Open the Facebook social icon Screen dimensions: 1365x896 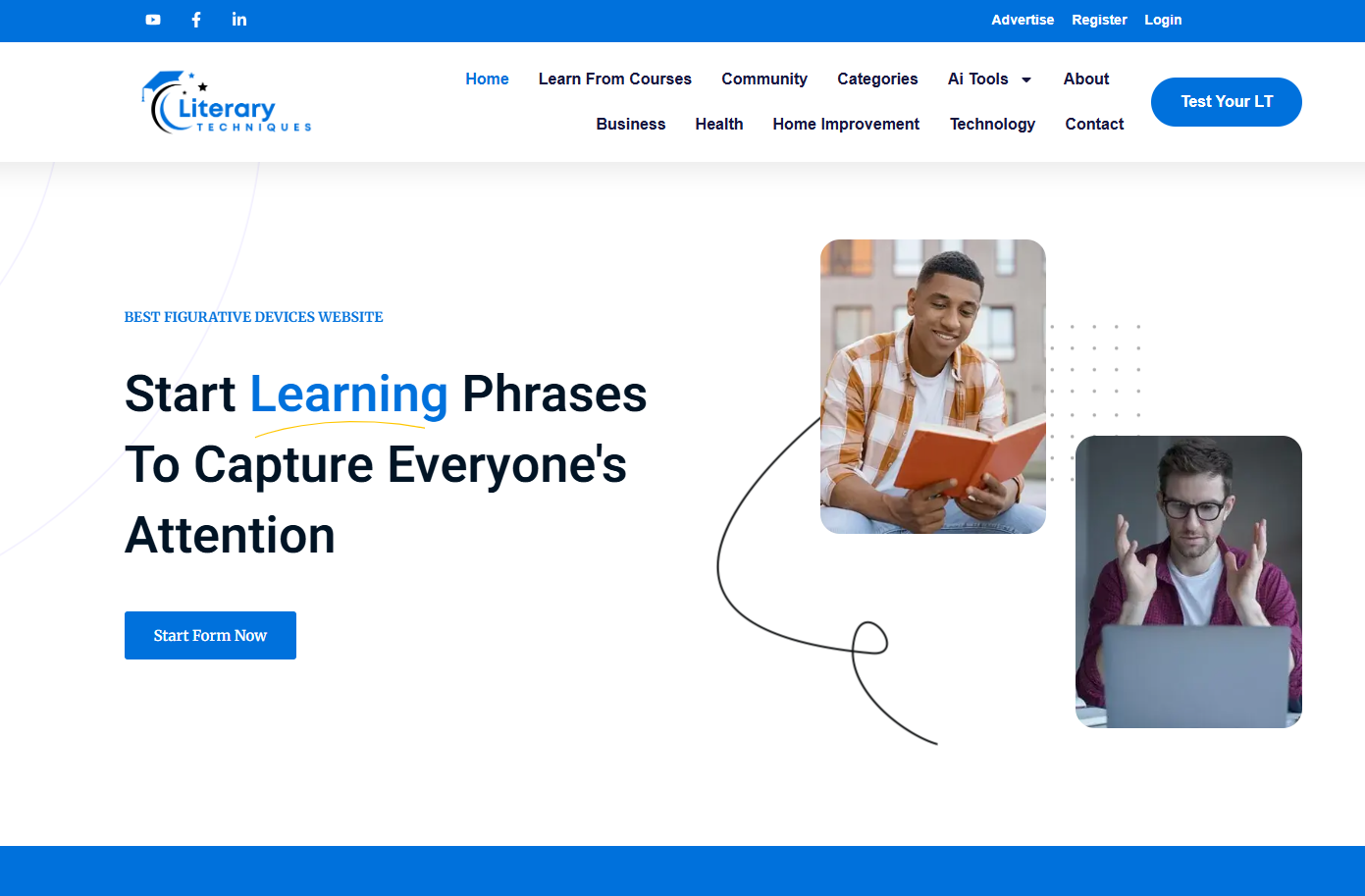(x=196, y=20)
